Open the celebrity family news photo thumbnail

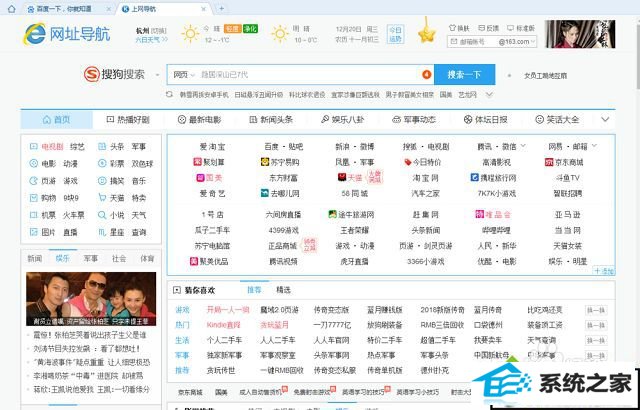click(x=91, y=299)
